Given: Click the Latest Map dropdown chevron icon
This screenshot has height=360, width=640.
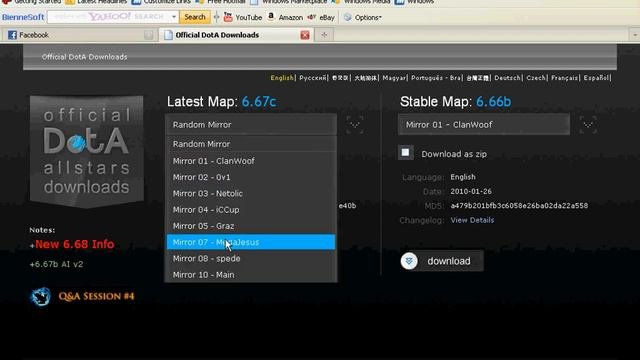Looking at the screenshot, I should [x=355, y=124].
